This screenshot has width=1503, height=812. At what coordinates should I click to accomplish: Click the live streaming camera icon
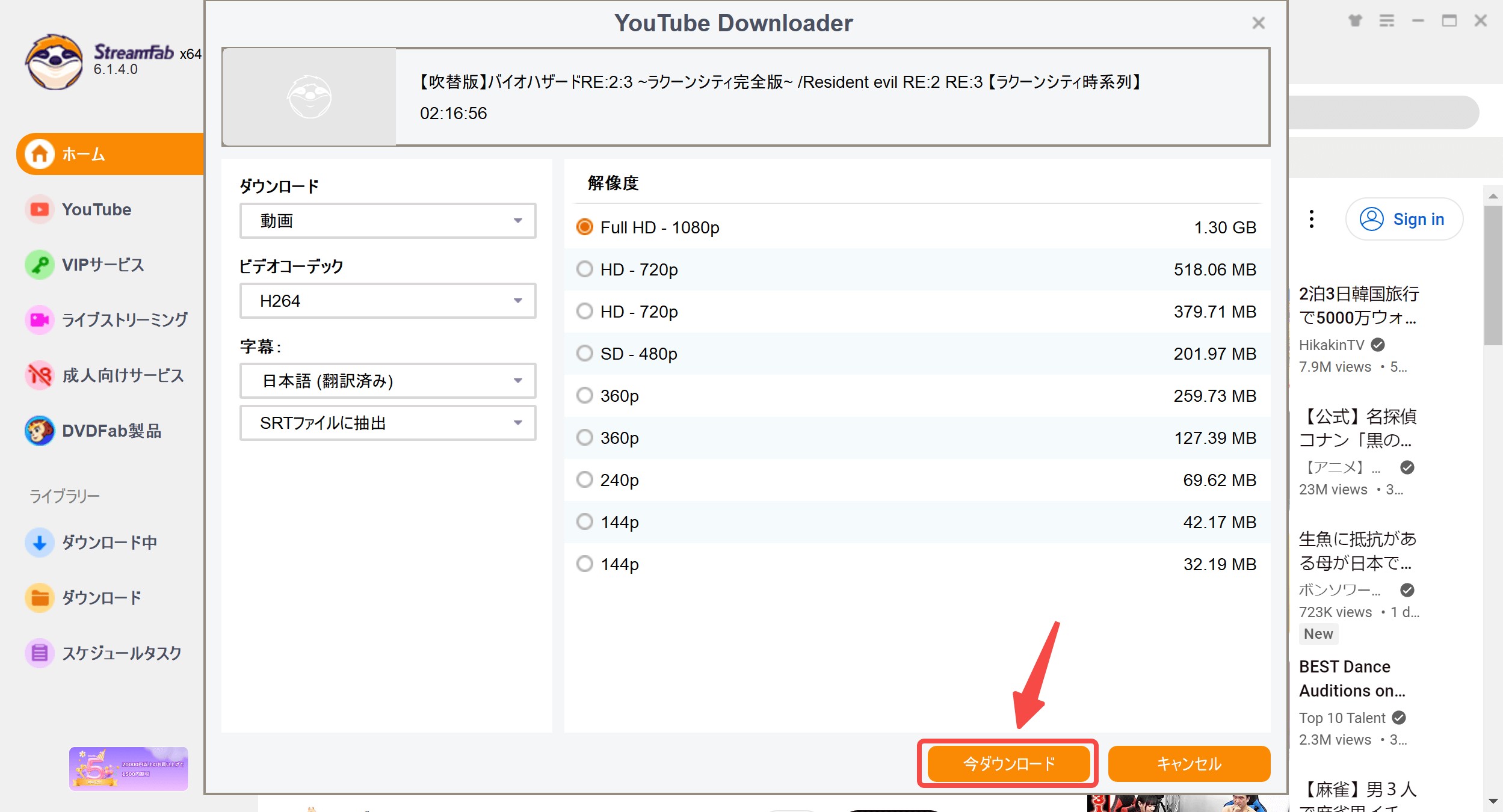coord(40,320)
